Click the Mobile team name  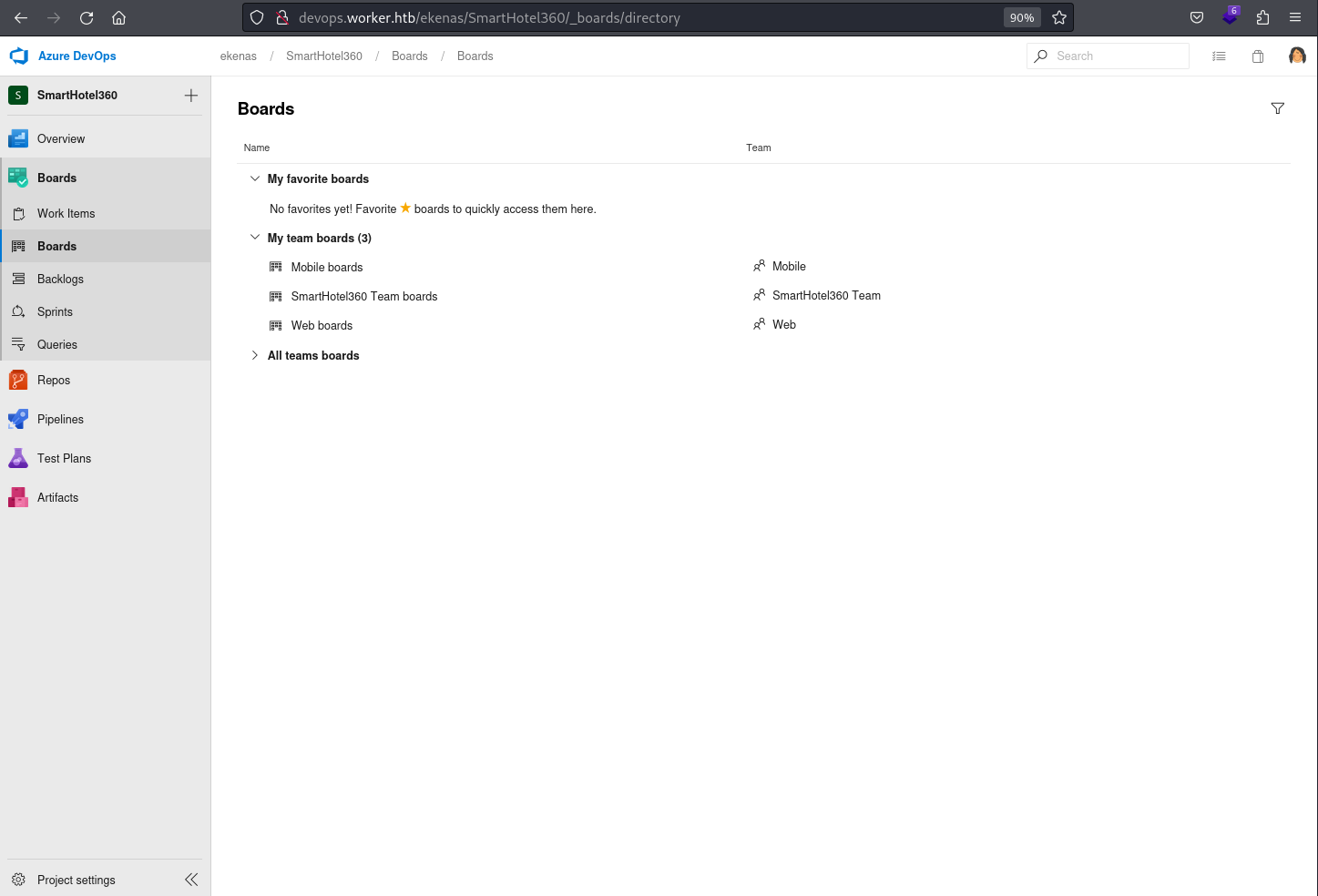[789, 266]
